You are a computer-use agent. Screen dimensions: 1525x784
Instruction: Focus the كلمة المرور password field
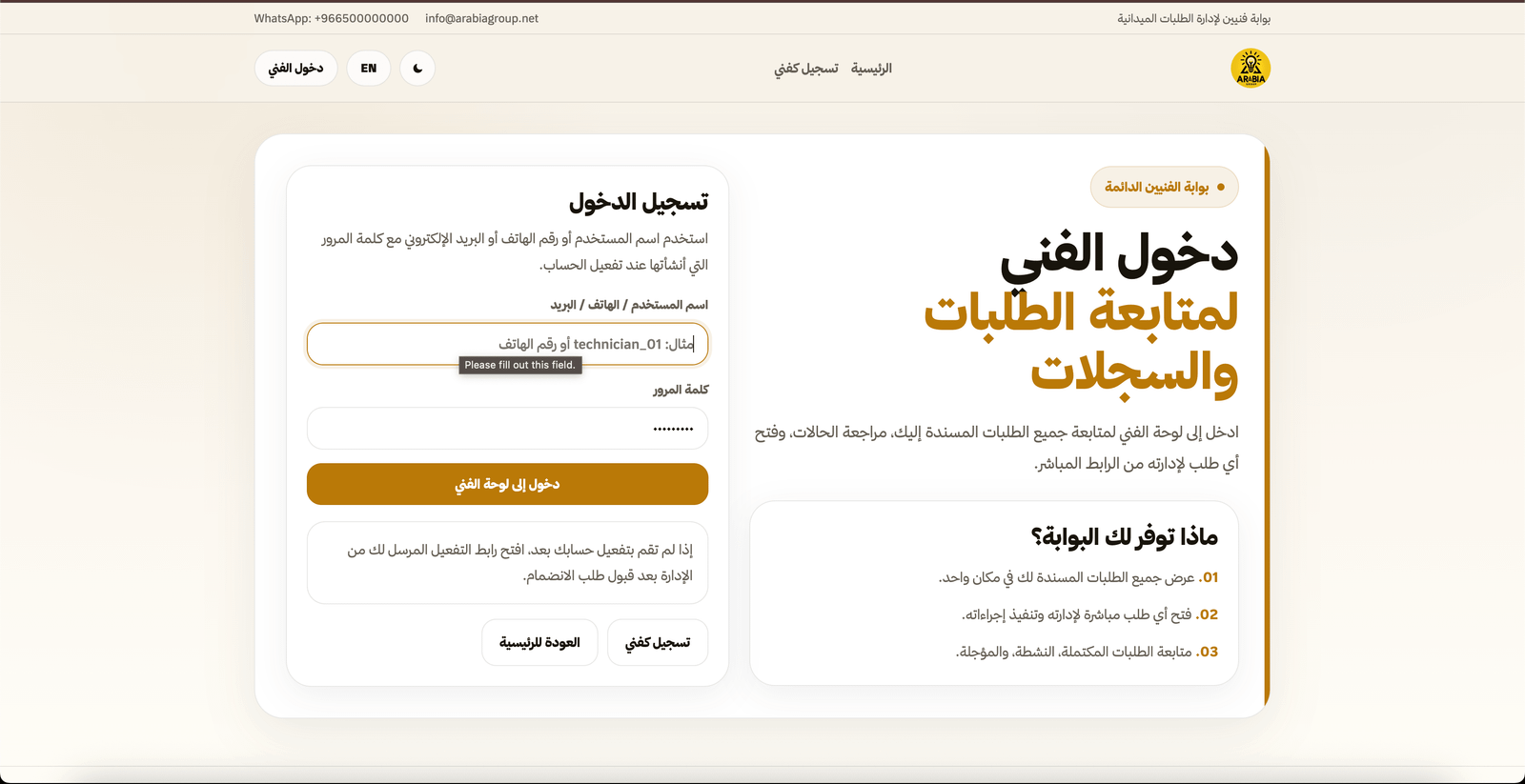pyautogui.click(x=507, y=429)
